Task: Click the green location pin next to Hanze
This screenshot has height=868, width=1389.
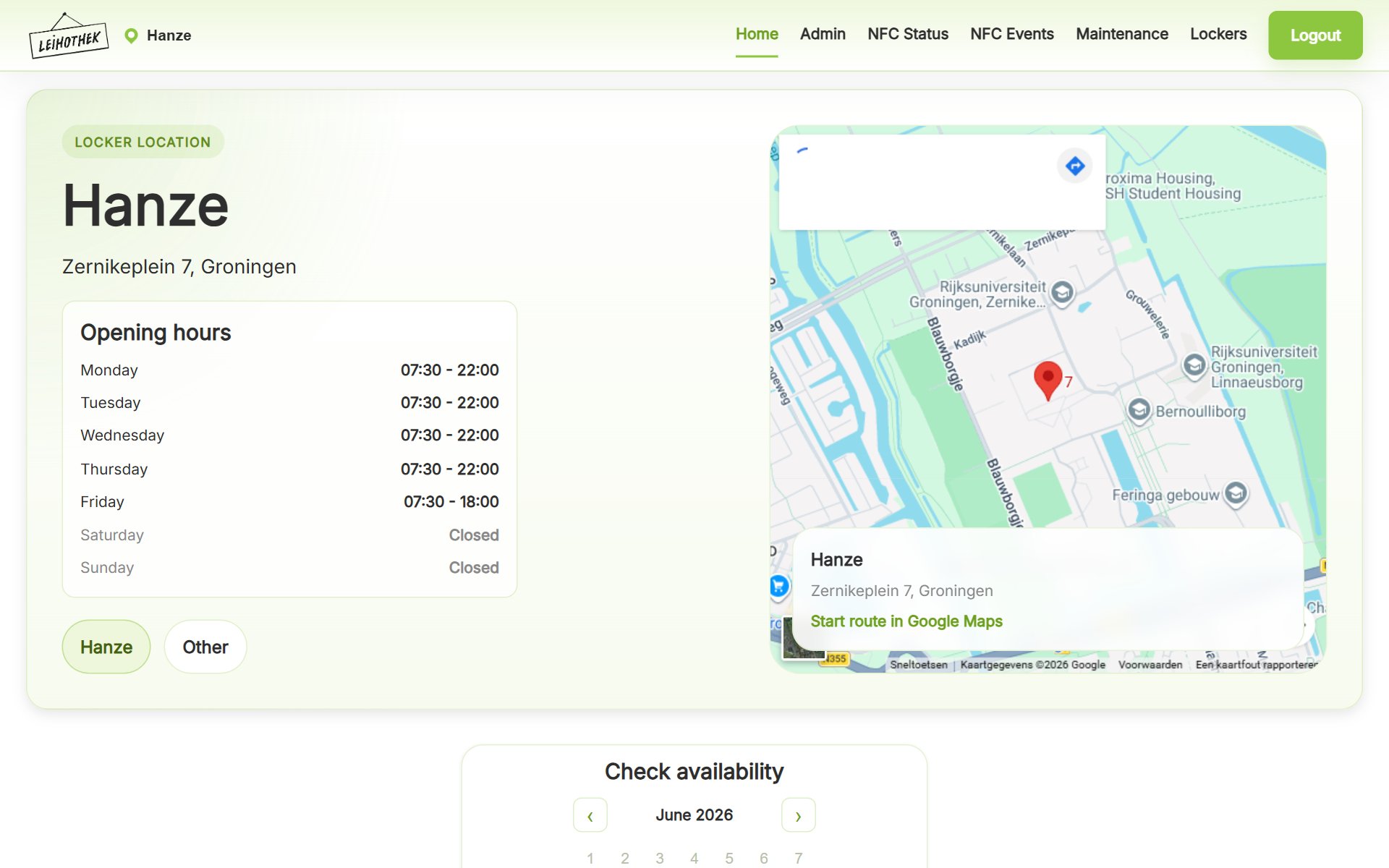Action: (131, 35)
